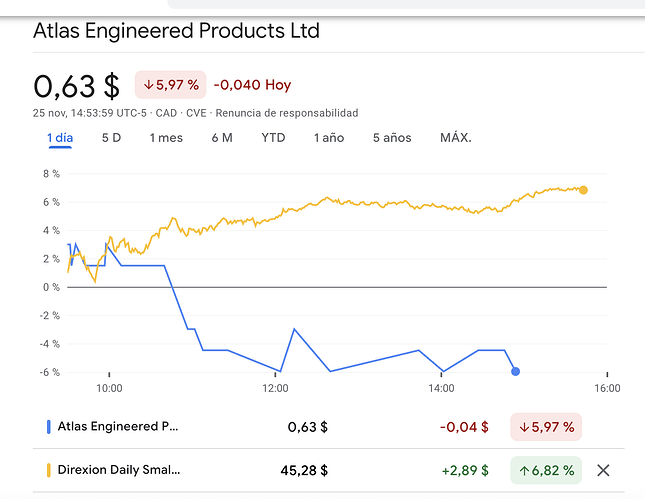Click the -0,040 Hoy change text
645x499 pixels.
coord(252,85)
